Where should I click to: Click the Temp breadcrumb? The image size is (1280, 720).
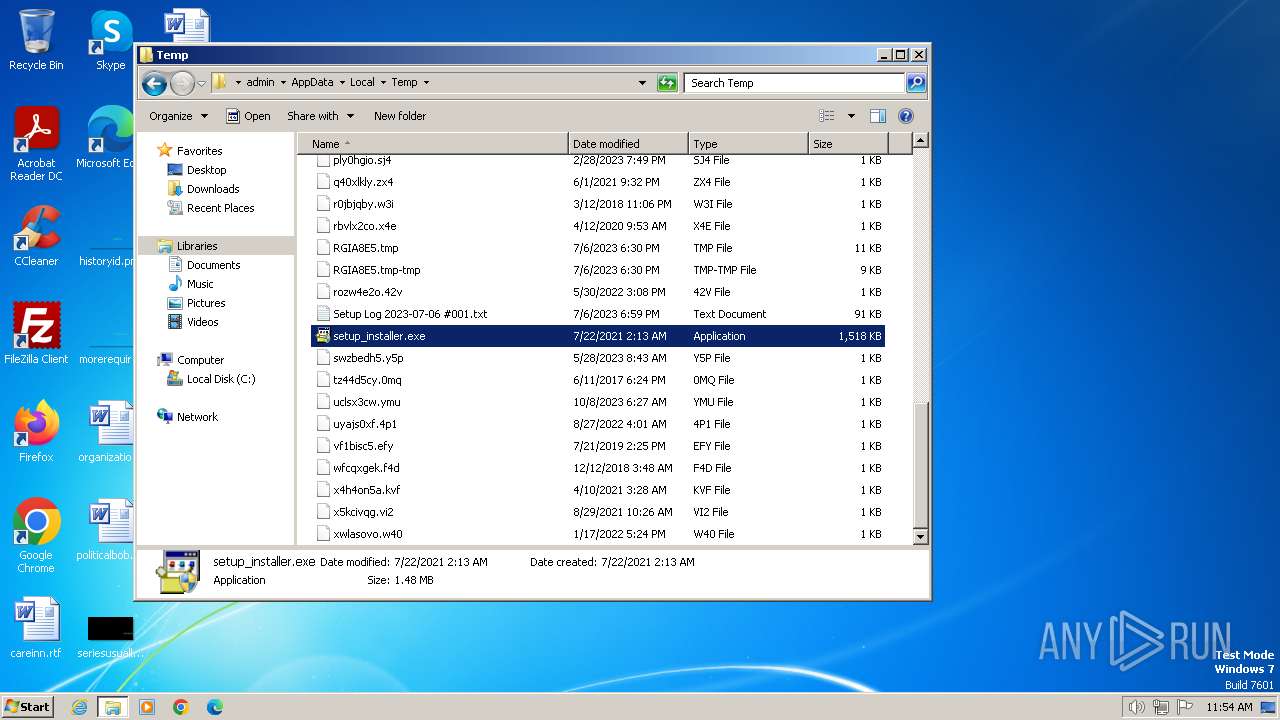pos(404,83)
